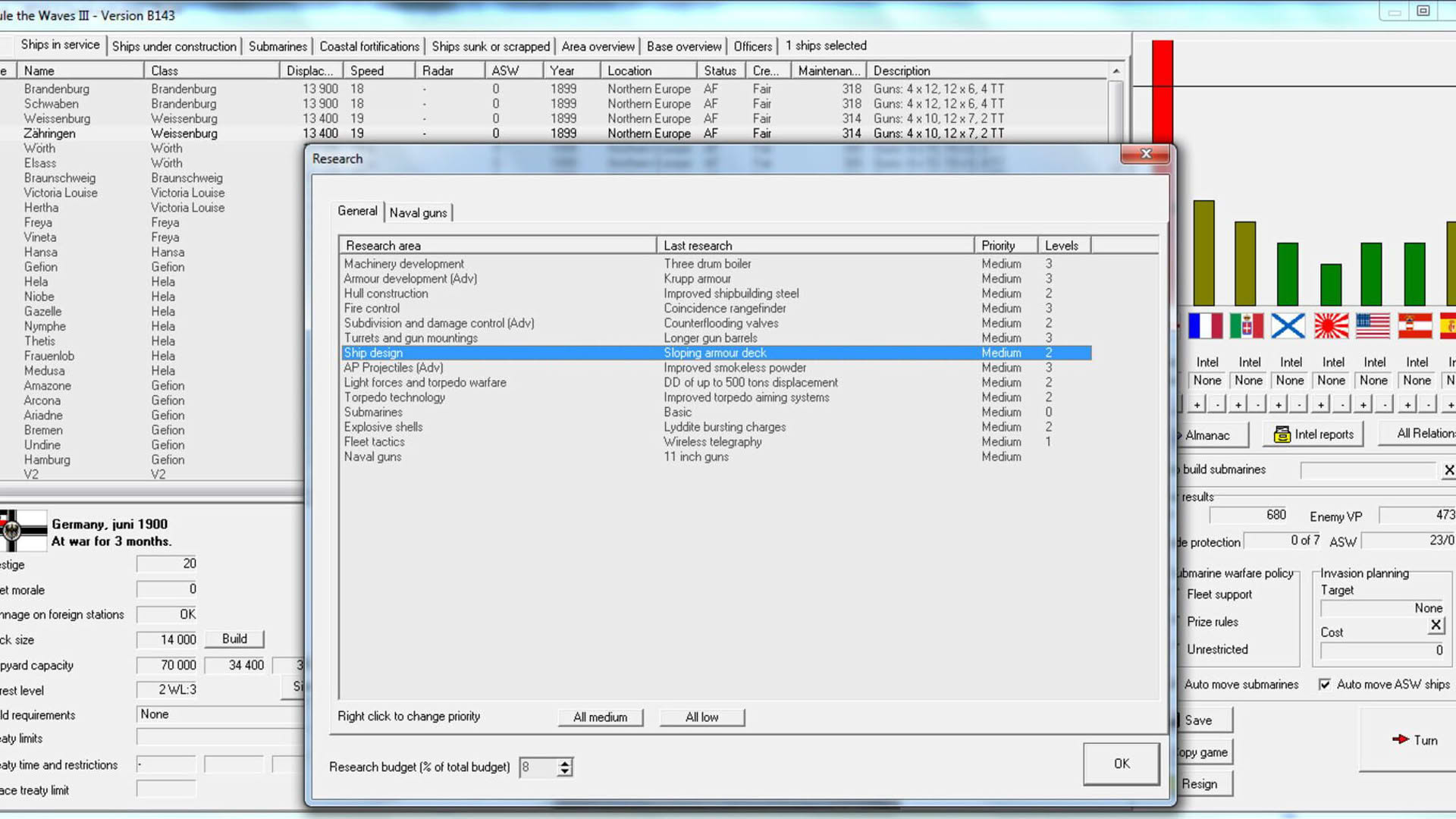
Task: Clear build submarines field X button
Action: click(x=1448, y=470)
